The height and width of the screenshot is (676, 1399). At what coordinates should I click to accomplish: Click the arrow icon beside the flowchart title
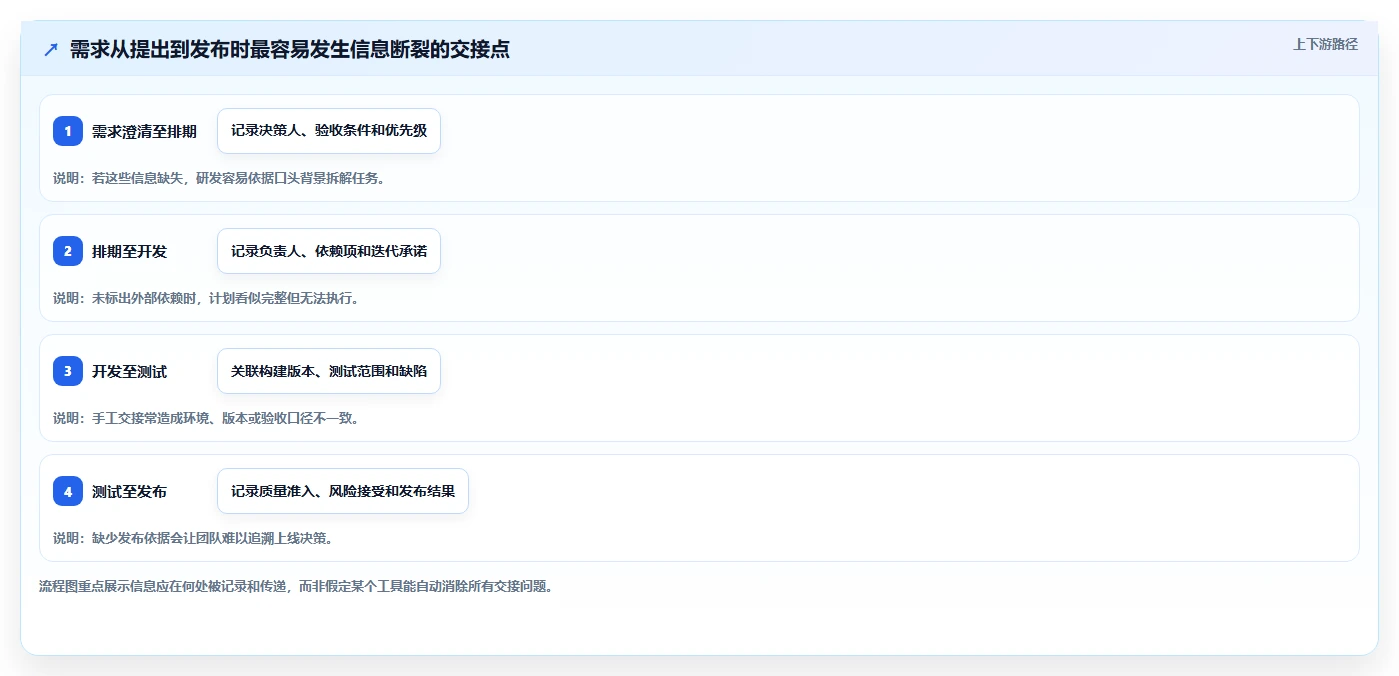[x=51, y=50]
